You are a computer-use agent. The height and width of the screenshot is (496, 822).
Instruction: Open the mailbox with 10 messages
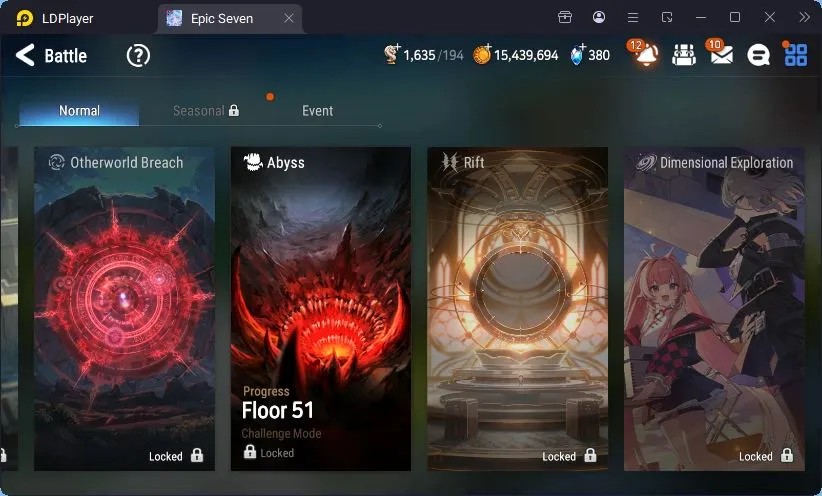pyautogui.click(x=721, y=53)
